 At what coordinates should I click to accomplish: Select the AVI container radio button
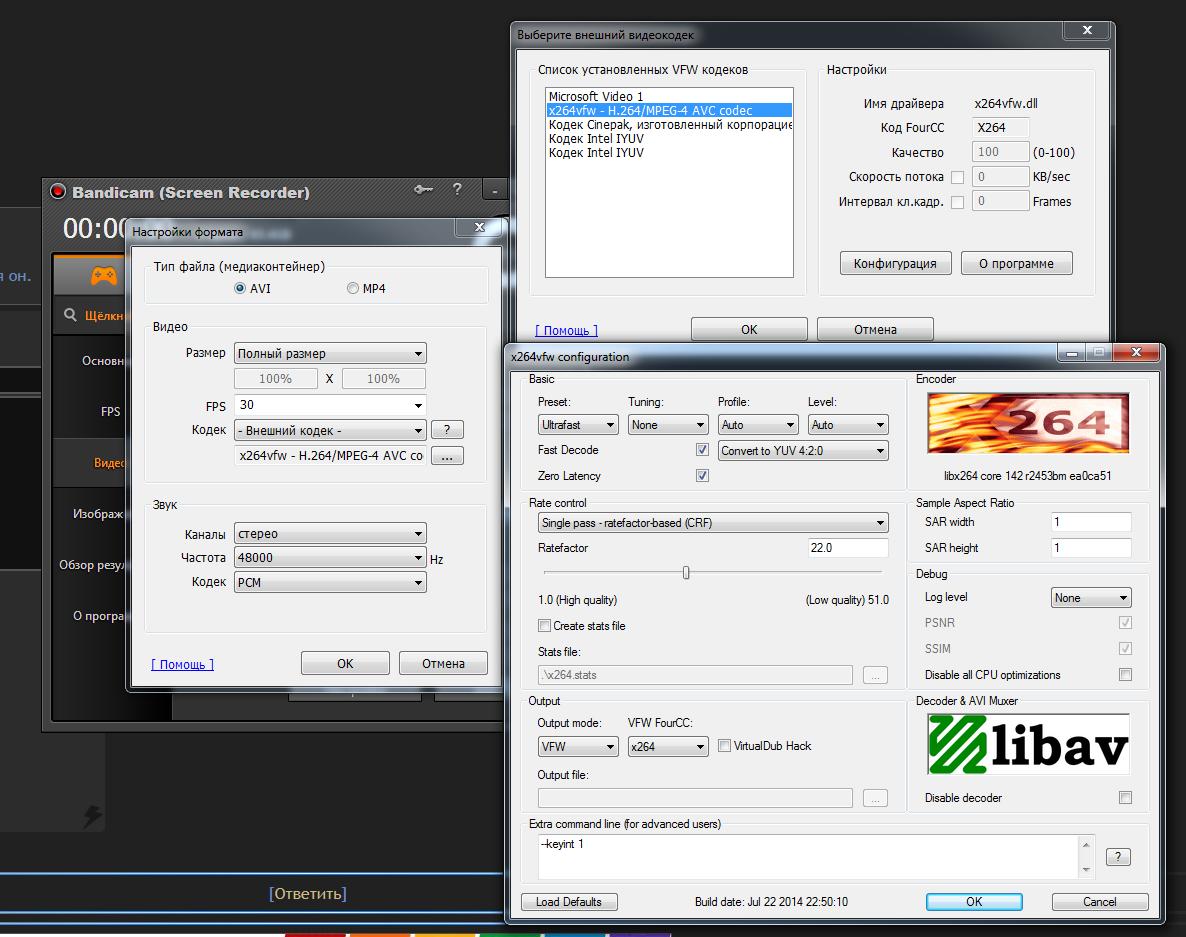click(240, 288)
